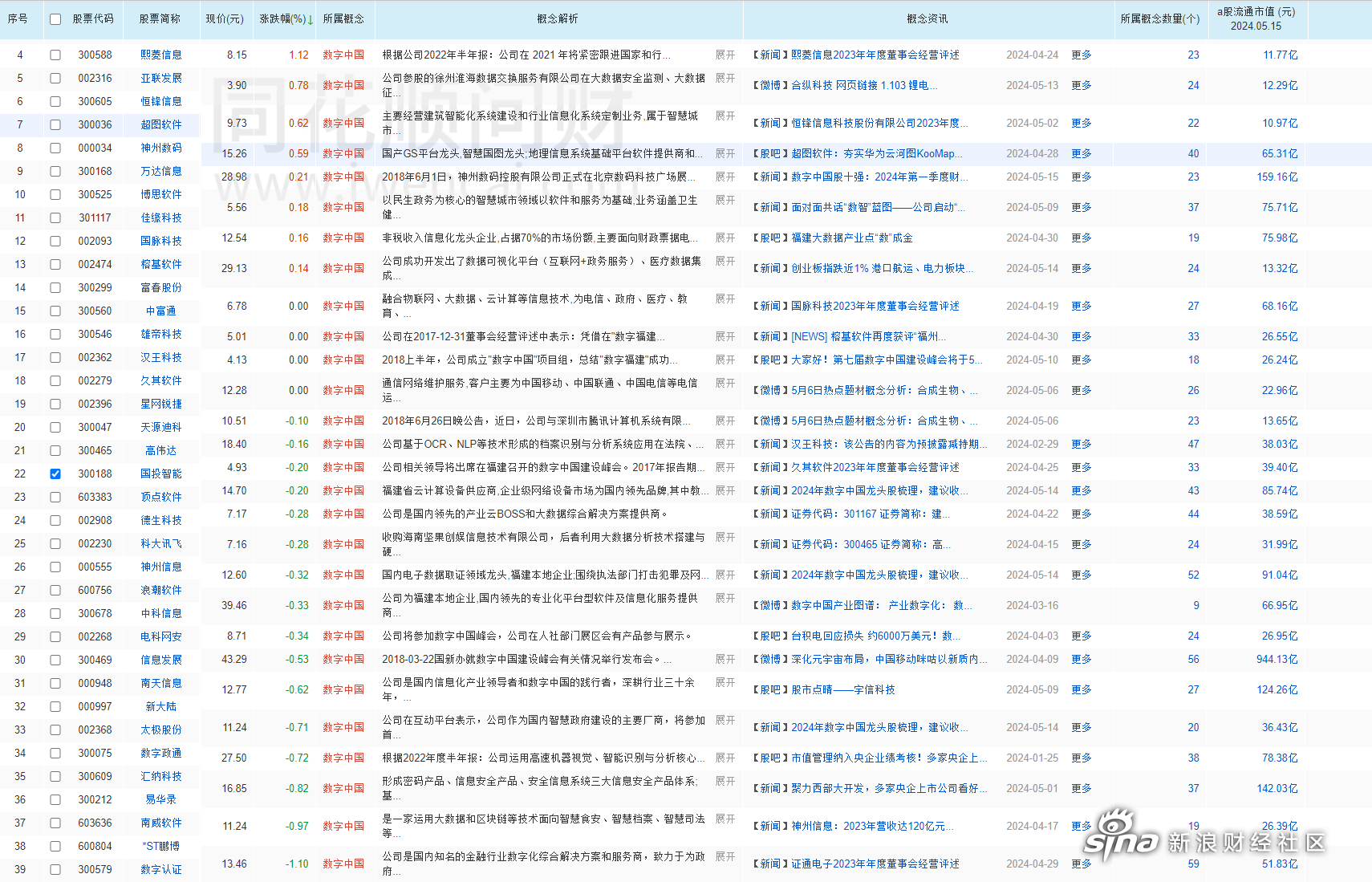1372x882 pixels.
Task: Uncheck the 国投智能 row checkbox
Action: click(55, 474)
